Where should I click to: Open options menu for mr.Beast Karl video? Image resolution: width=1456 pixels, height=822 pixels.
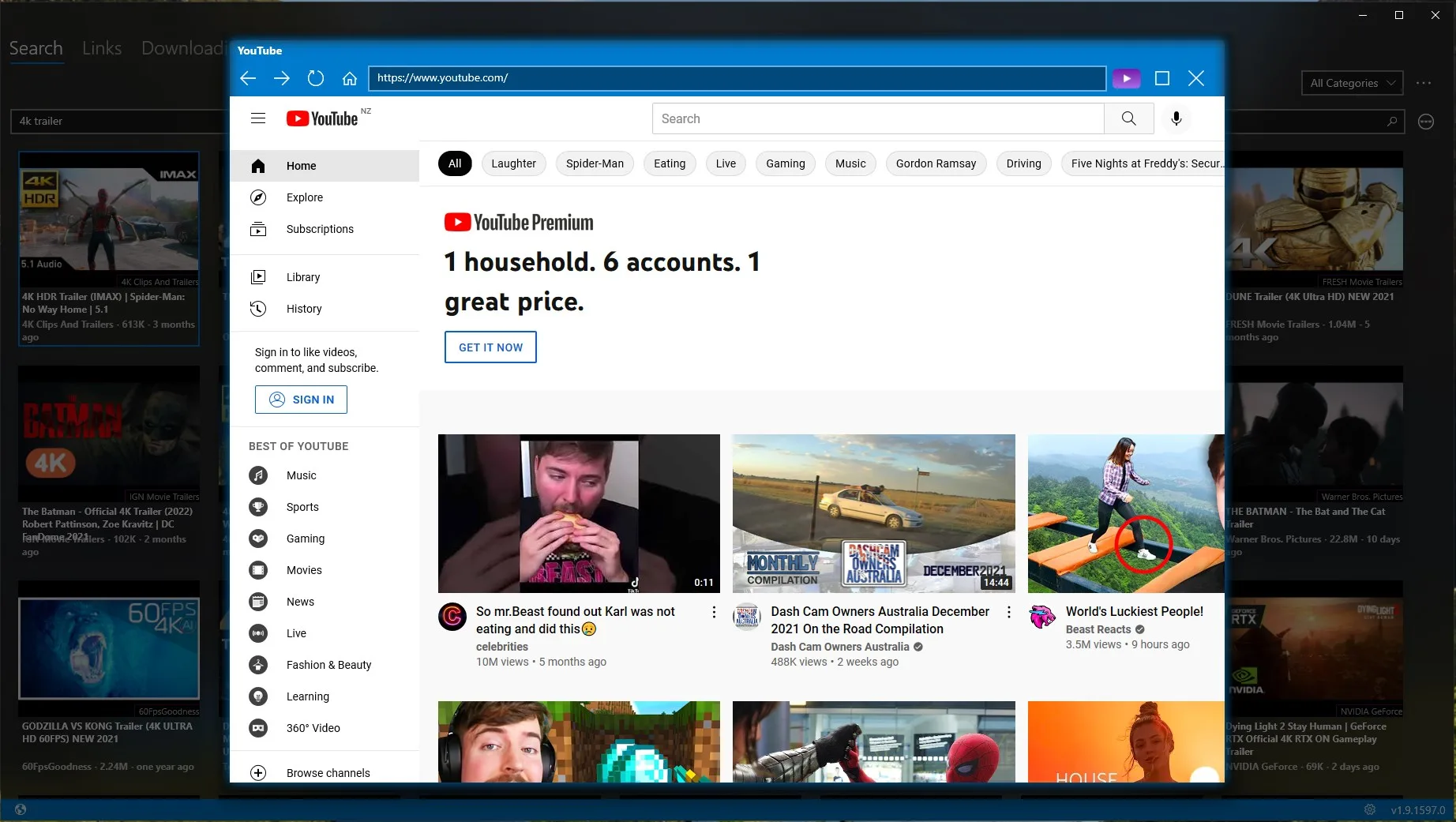[x=714, y=612]
